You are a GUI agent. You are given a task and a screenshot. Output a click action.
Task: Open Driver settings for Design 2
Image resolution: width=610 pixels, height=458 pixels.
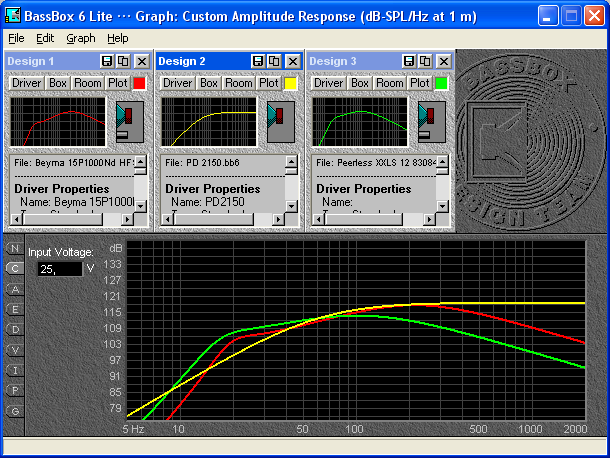click(177, 83)
